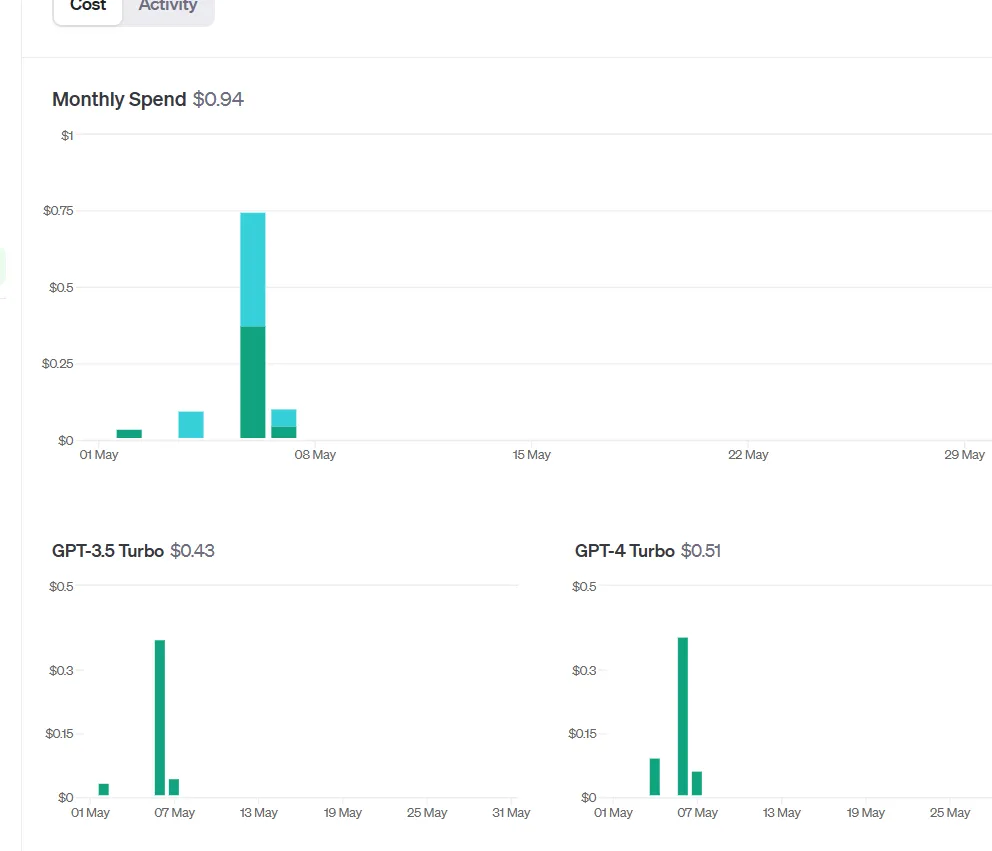Viewport: 992px width, 851px height.
Task: Click the standalone cyan bar in Monthly Spend
Action: tap(191, 425)
